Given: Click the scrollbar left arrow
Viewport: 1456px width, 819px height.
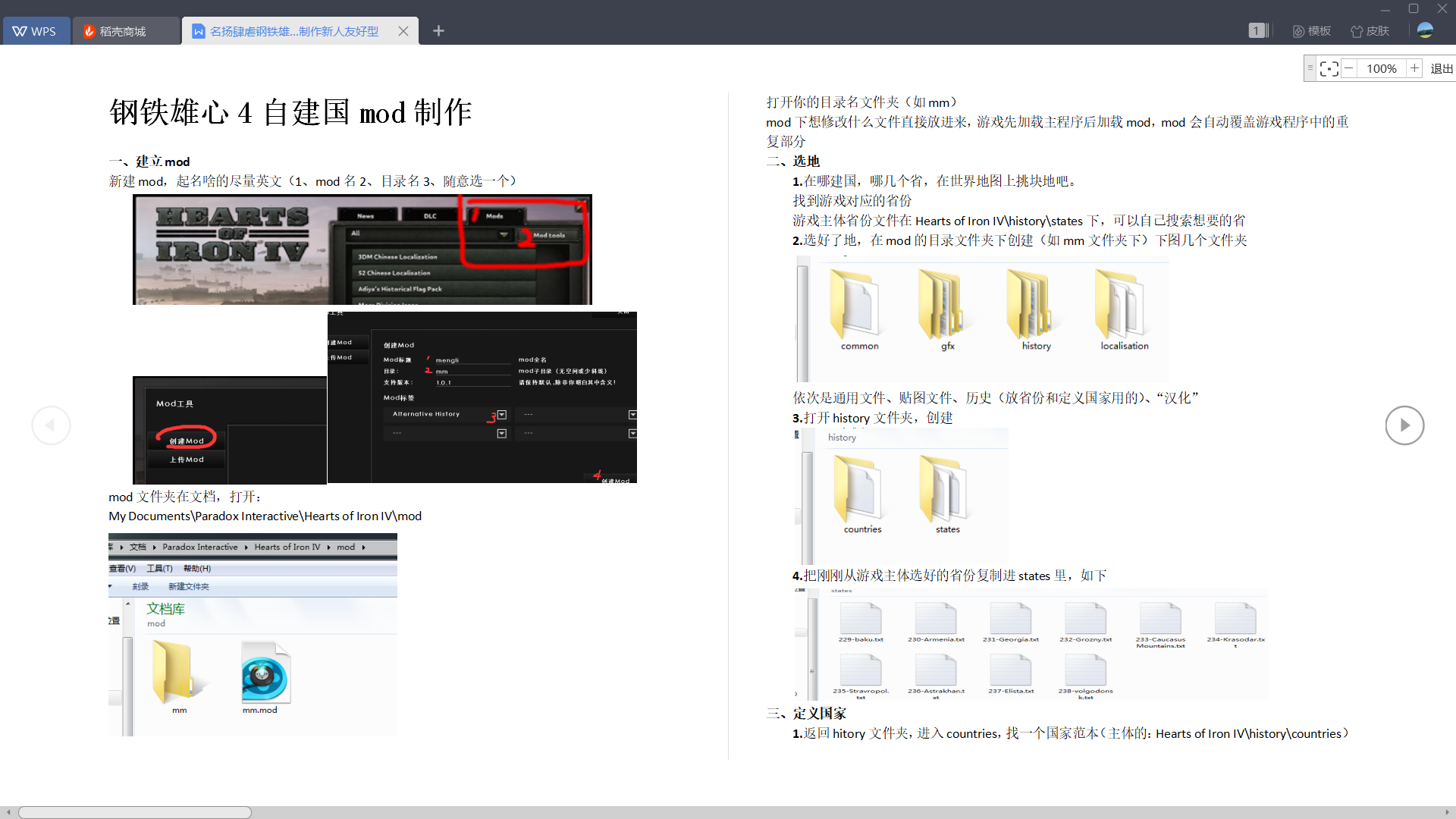Looking at the screenshot, I should pos(8,812).
